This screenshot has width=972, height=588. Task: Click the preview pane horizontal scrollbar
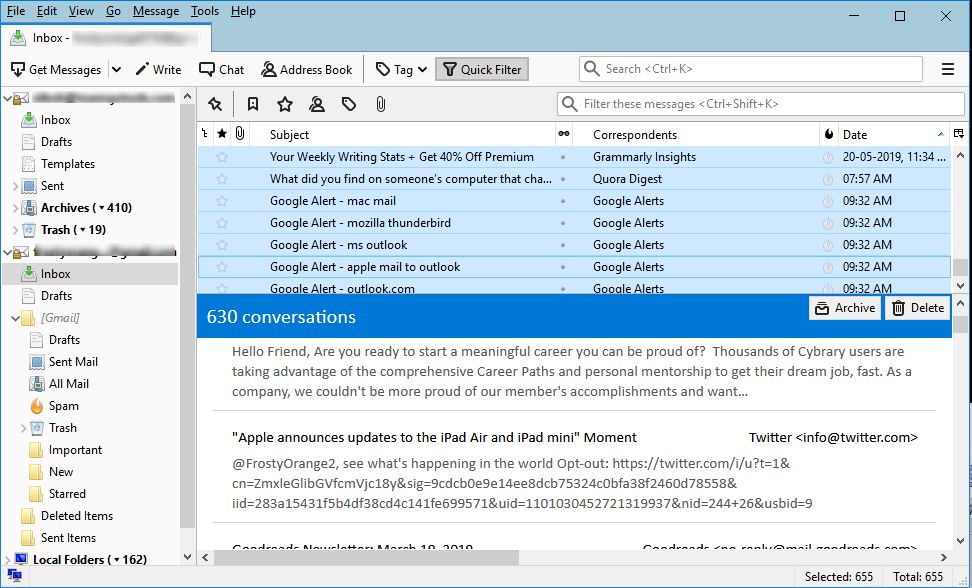[x=366, y=558]
